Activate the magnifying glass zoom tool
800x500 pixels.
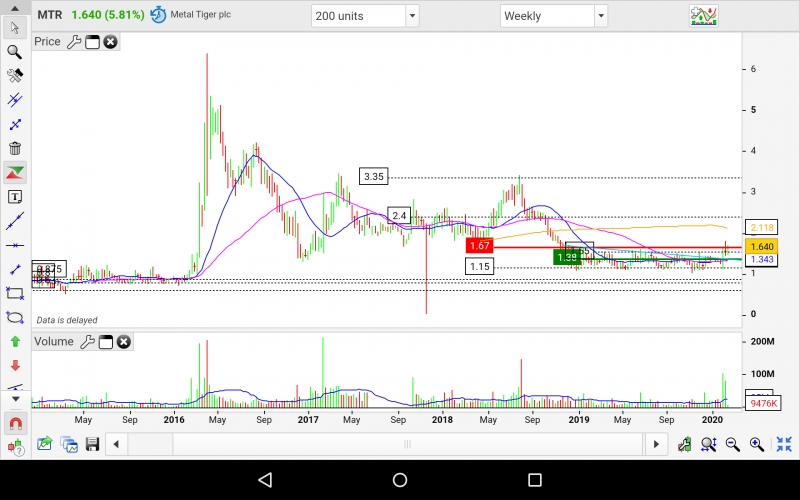(x=15, y=51)
